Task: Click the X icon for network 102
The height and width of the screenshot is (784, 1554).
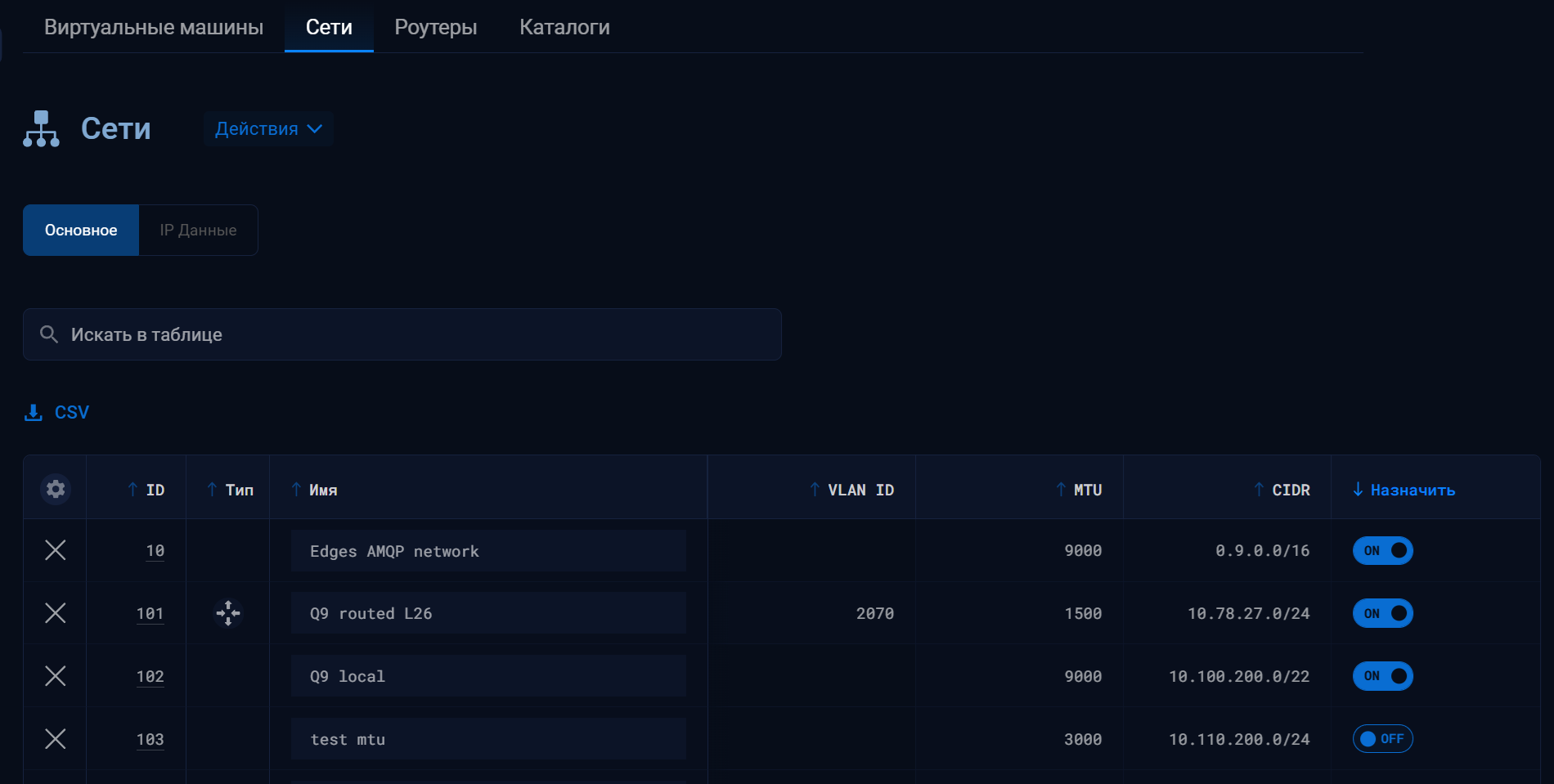Action: (56, 676)
